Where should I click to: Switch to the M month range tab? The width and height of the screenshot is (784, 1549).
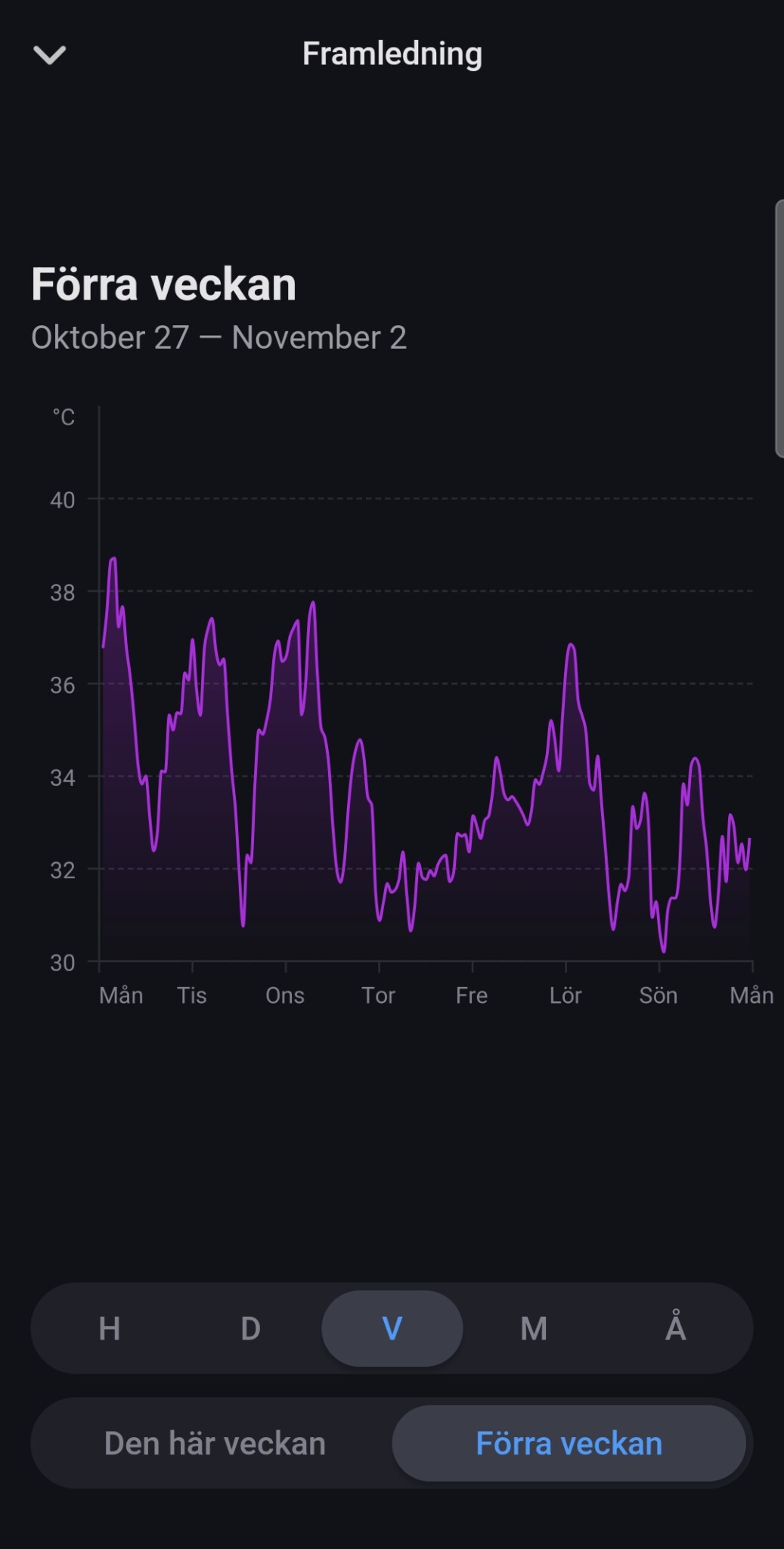click(x=534, y=1328)
